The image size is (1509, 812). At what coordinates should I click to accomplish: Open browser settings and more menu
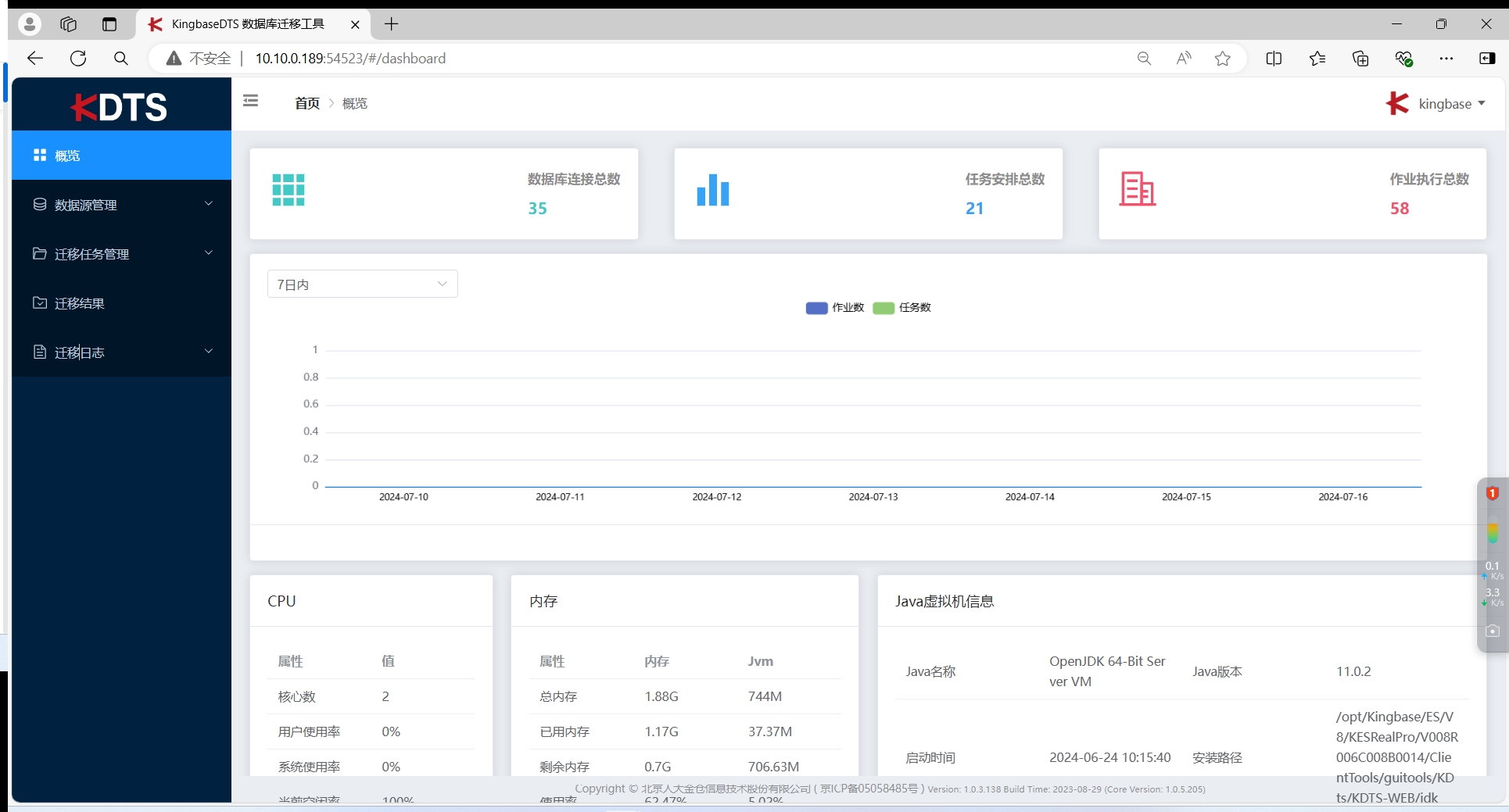[x=1446, y=59]
